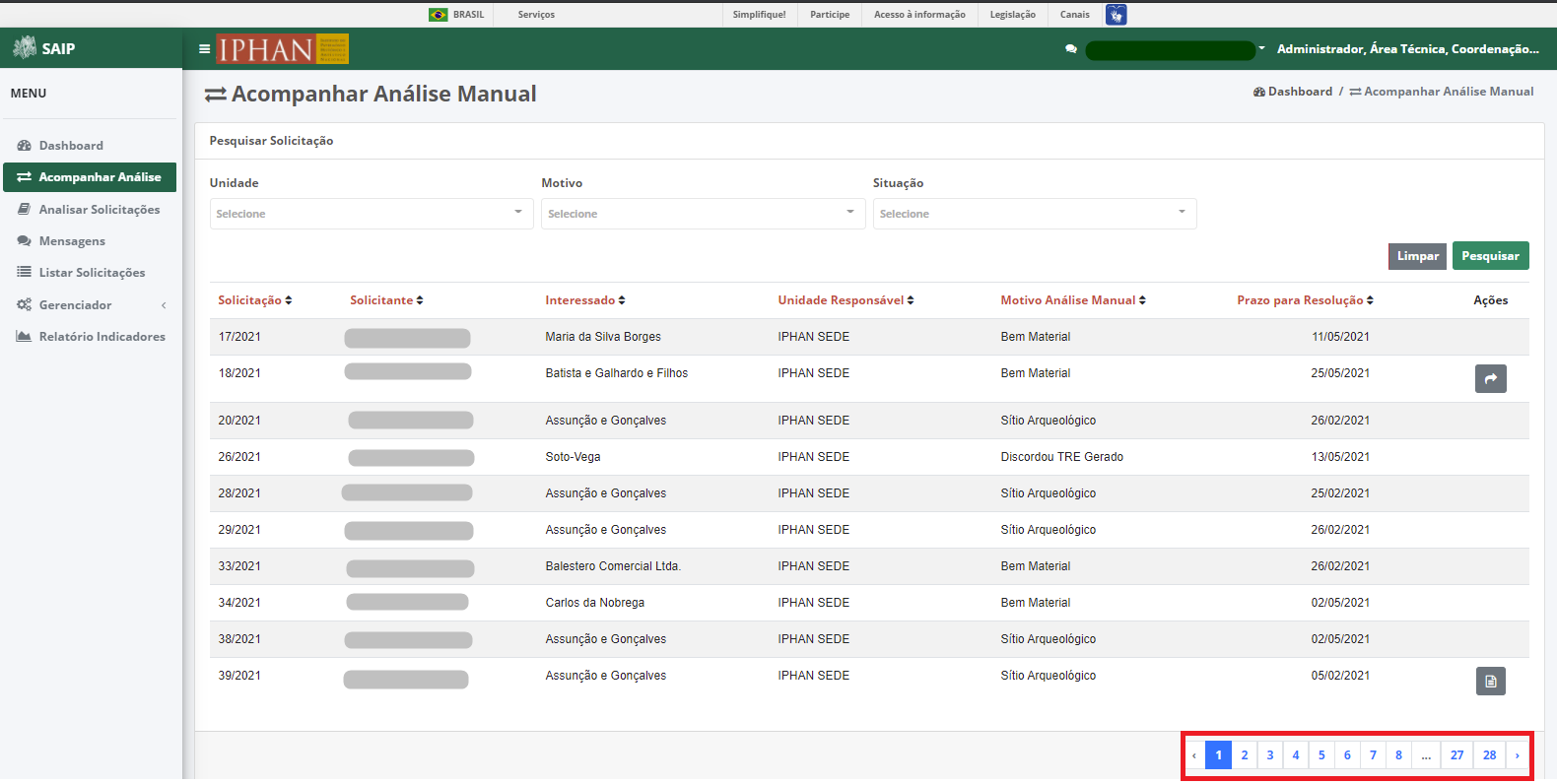Click the Participe link

(x=830, y=15)
